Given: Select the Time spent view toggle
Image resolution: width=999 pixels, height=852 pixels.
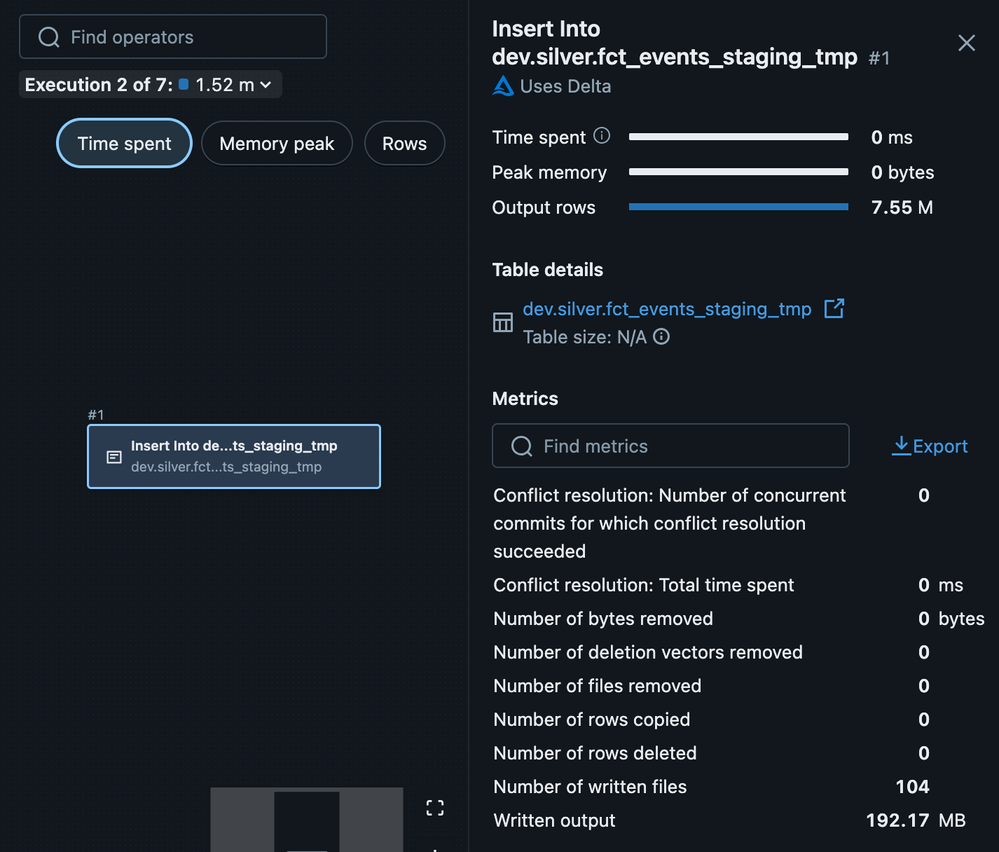Looking at the screenshot, I should [124, 144].
